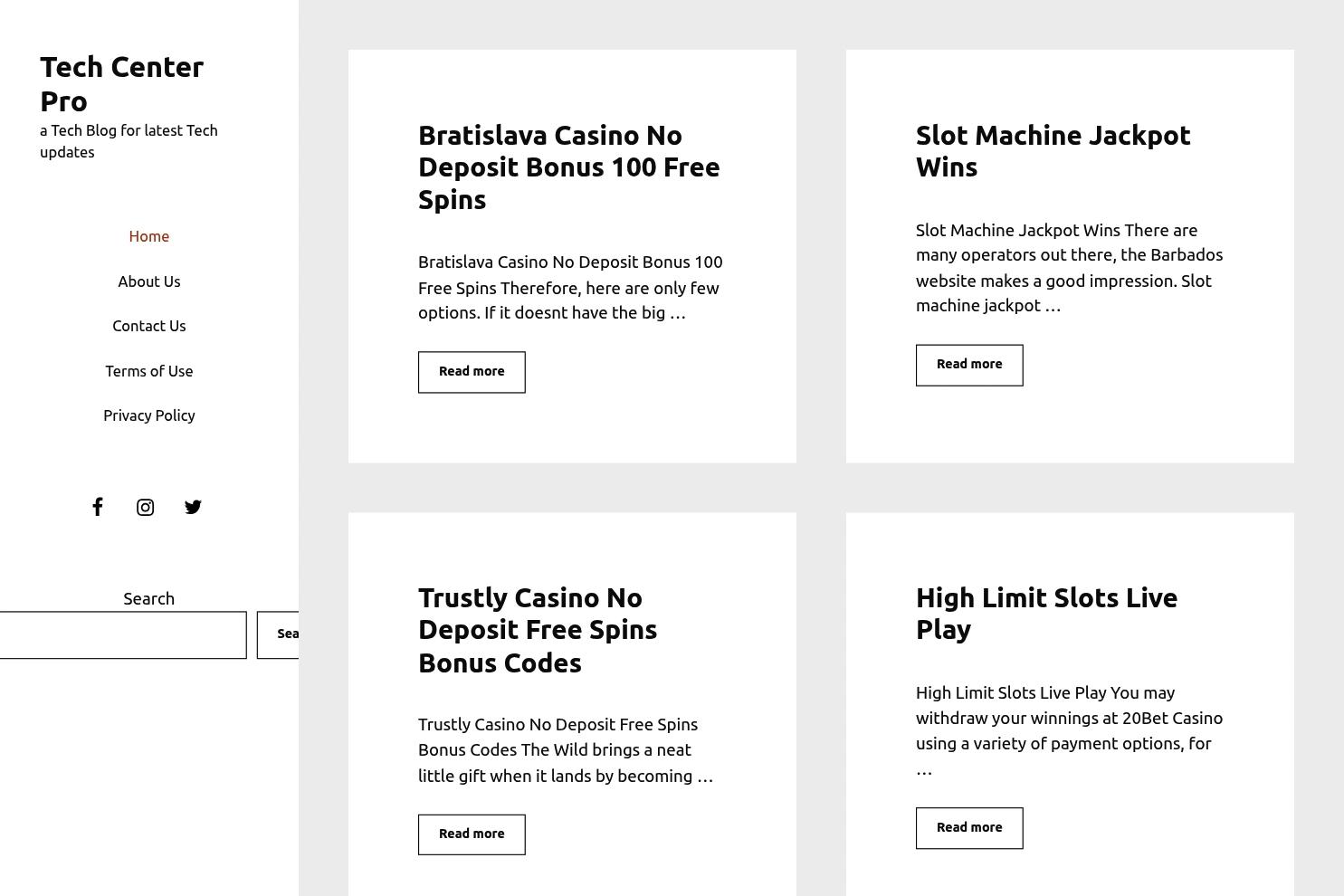
Task: Open the Instagram social icon
Action: (x=145, y=507)
